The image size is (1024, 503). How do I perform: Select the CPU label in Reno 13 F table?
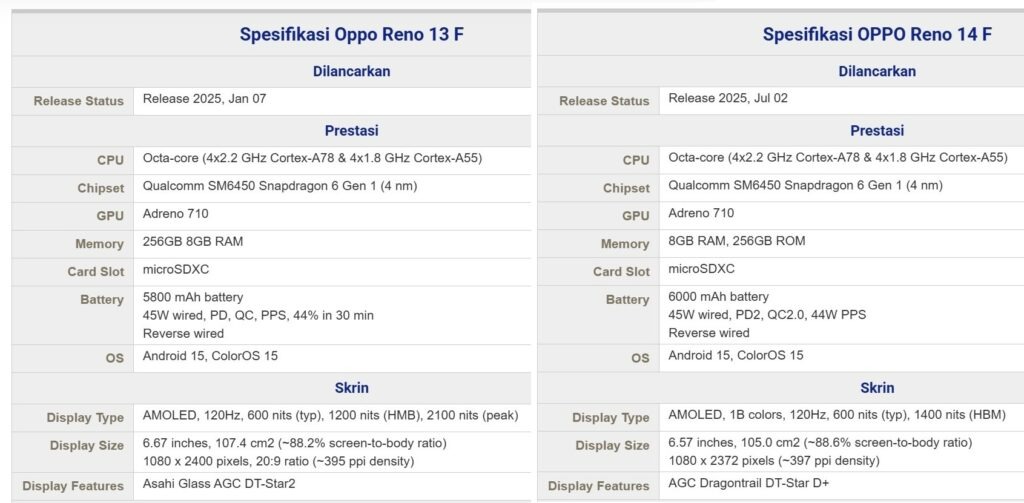[x=110, y=161]
